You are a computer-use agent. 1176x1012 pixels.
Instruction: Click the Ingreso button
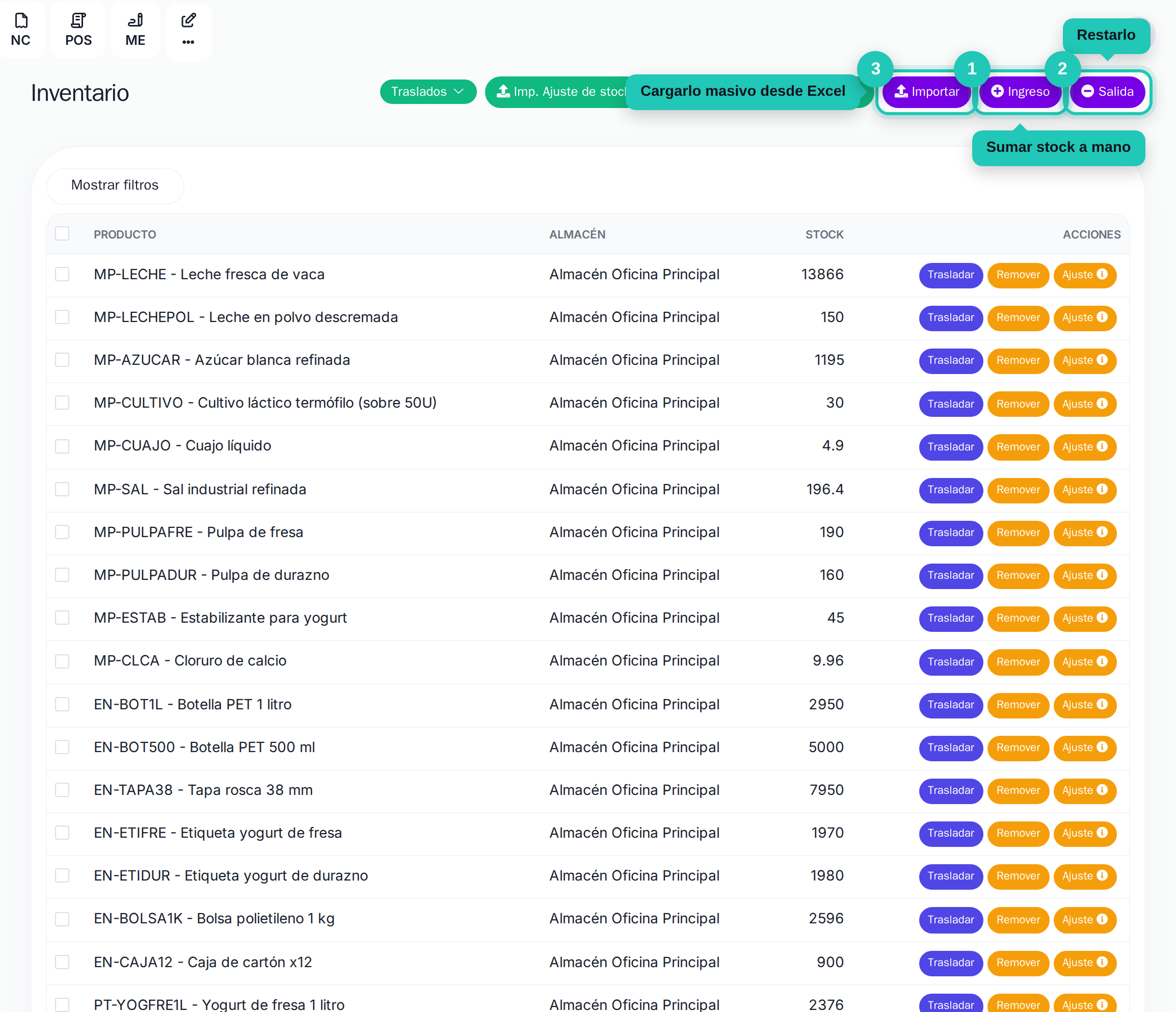1020,91
